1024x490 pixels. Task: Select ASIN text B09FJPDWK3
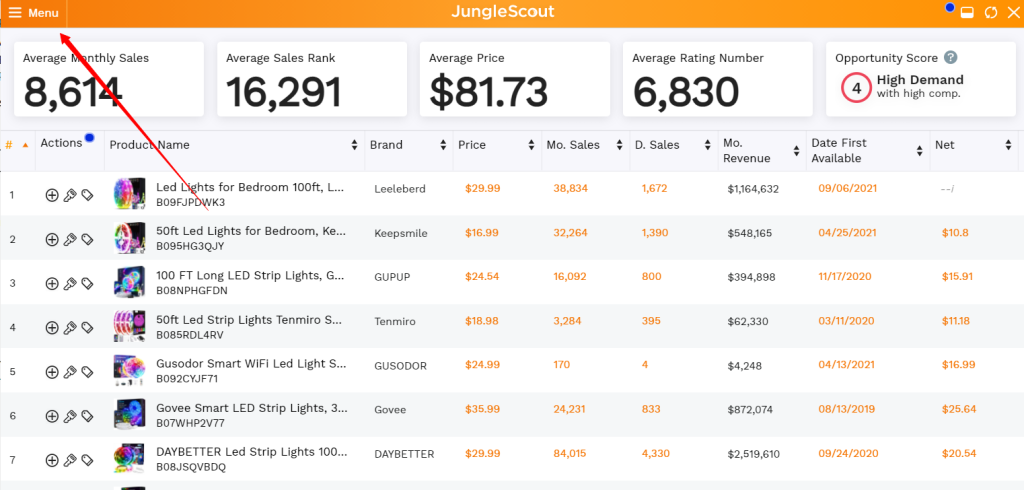click(191, 203)
